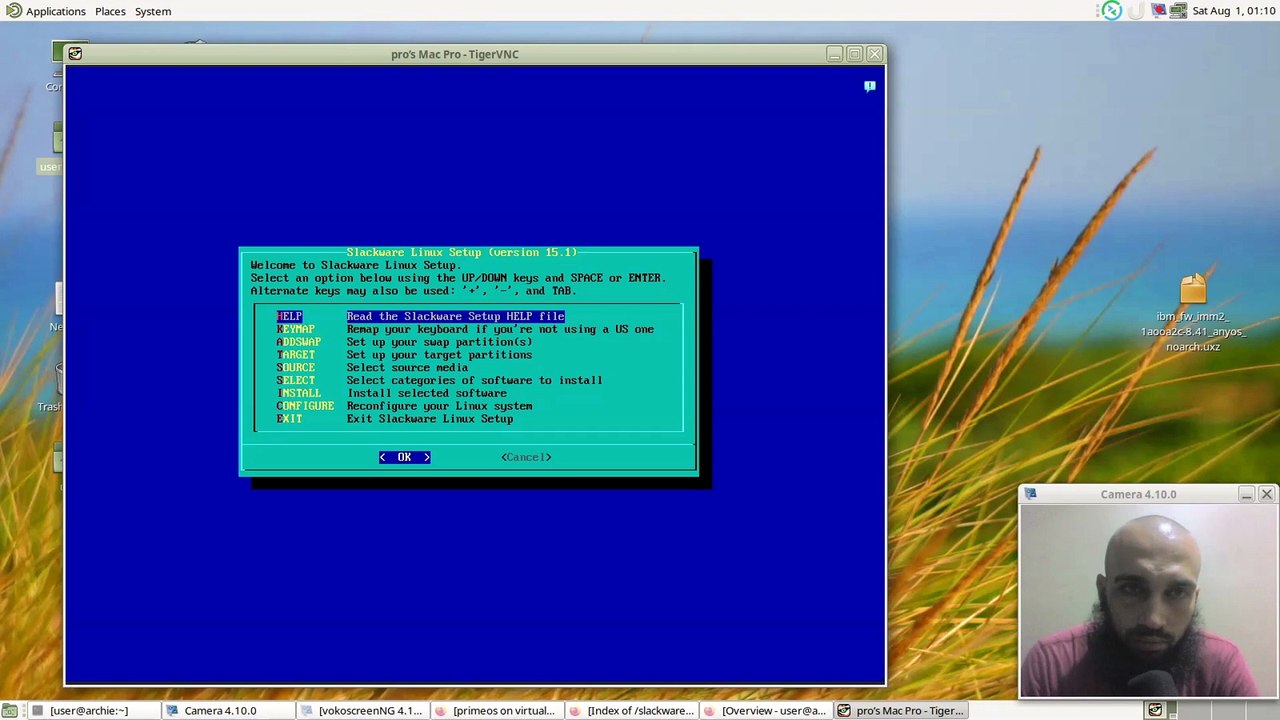Click the Cancel button in setup dialog
Image resolution: width=1280 pixels, height=720 pixels.
pyautogui.click(x=526, y=457)
